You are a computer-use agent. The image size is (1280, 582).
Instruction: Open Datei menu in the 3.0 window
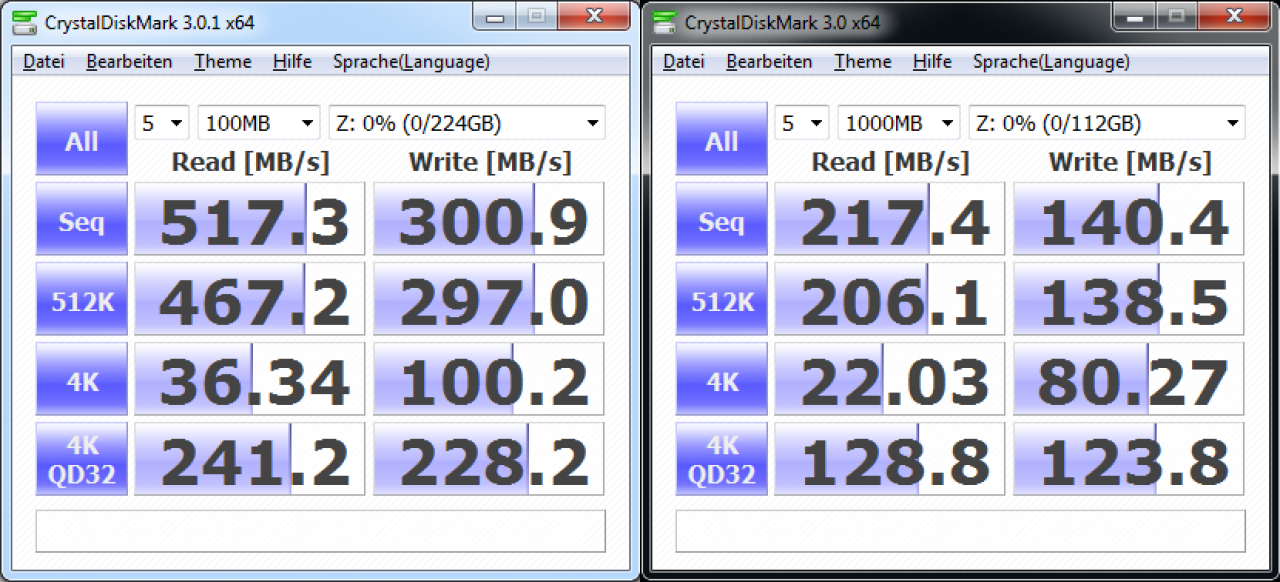click(683, 62)
